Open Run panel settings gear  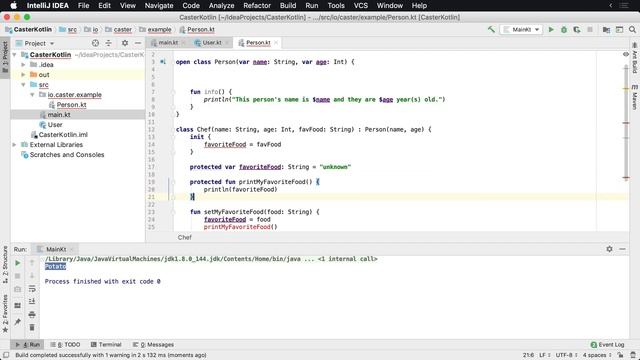[609, 249]
